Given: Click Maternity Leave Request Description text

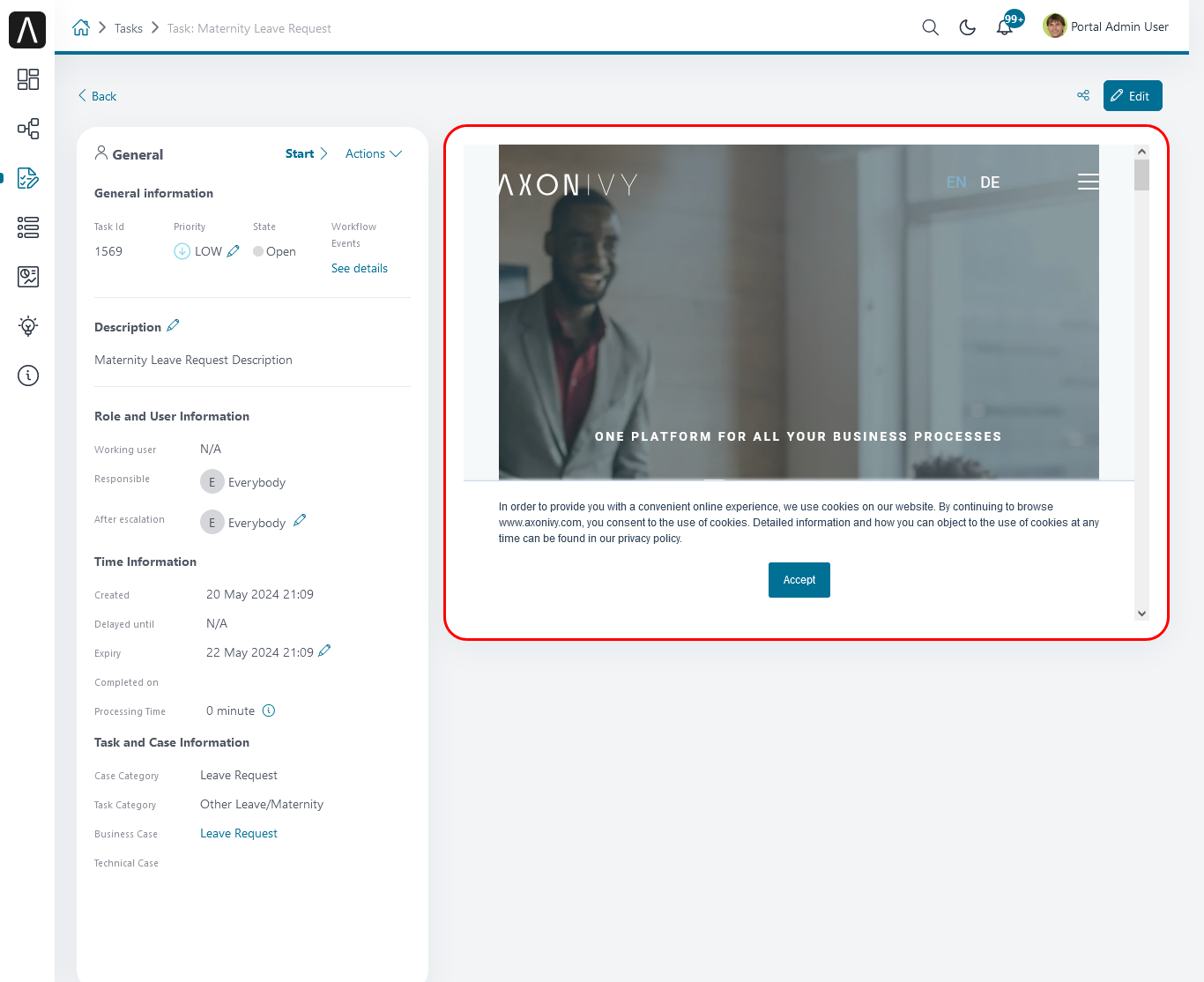Looking at the screenshot, I should point(193,360).
